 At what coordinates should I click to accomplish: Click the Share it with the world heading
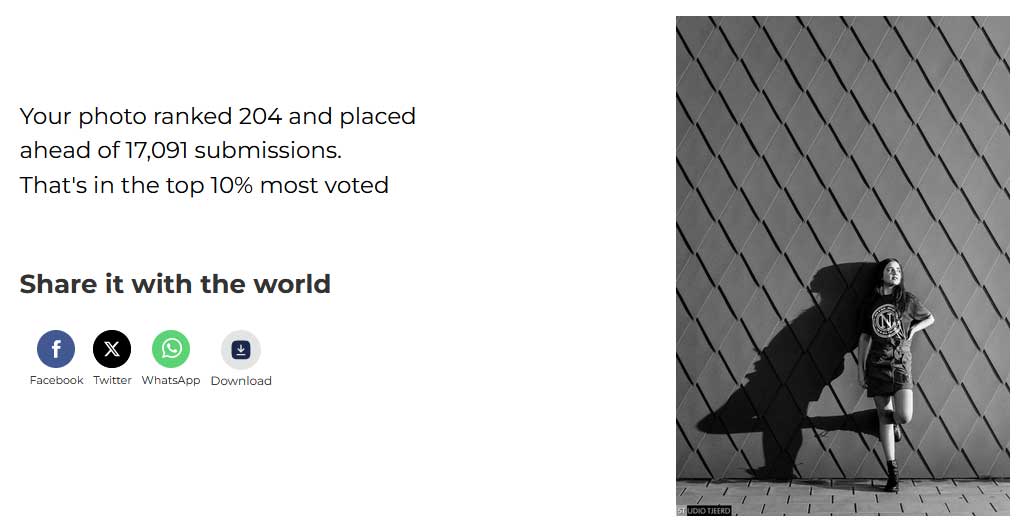coord(175,284)
